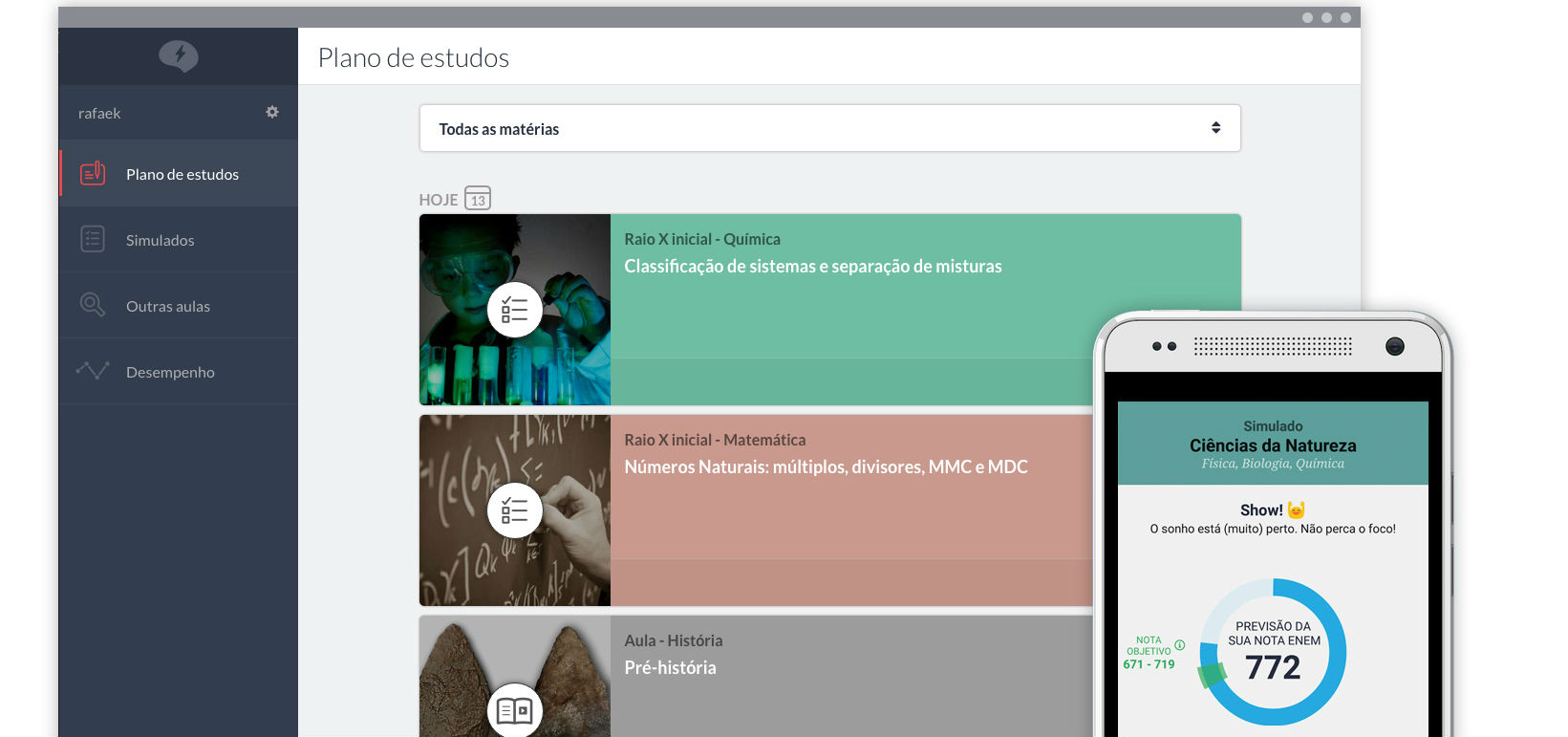Click the 772 predicted score
This screenshot has width=1568, height=737.
coord(1273,667)
